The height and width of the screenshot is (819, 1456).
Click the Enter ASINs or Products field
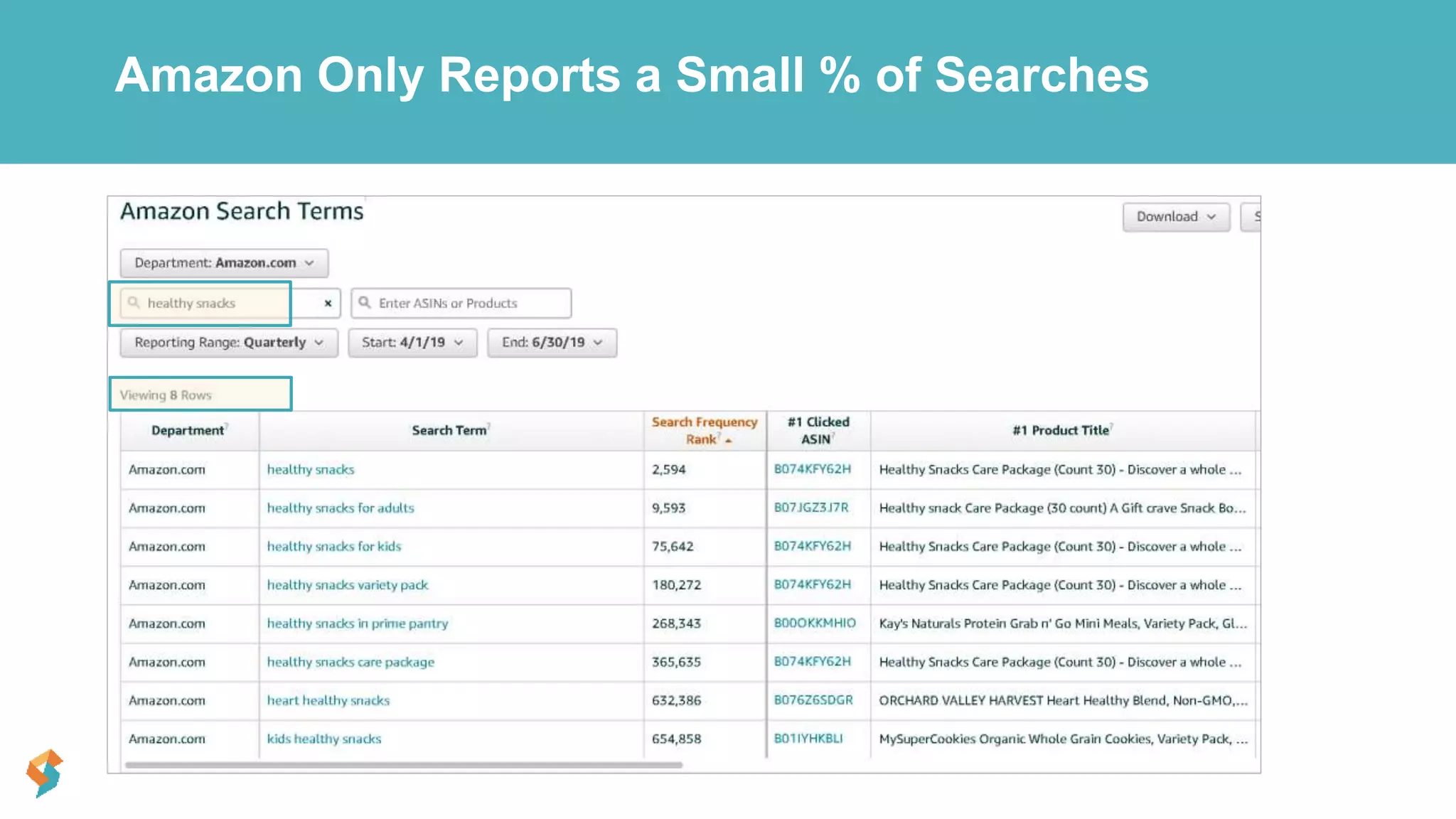[x=461, y=304]
